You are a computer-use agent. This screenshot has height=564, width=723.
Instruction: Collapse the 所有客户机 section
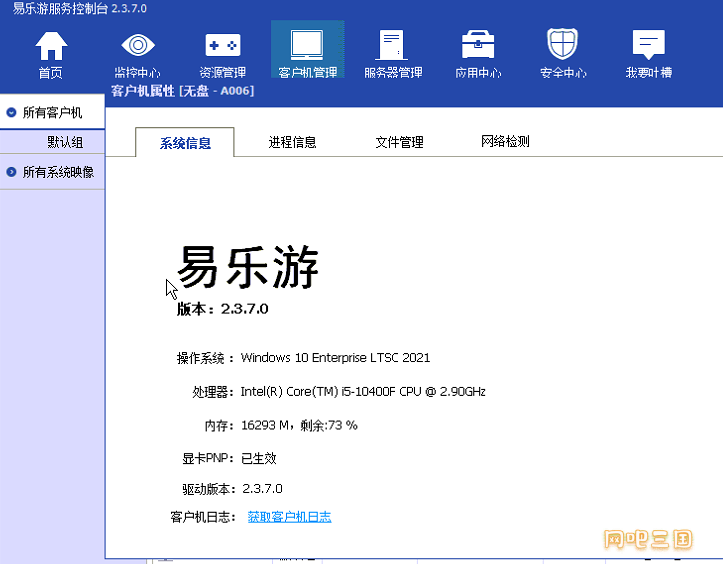point(11,112)
